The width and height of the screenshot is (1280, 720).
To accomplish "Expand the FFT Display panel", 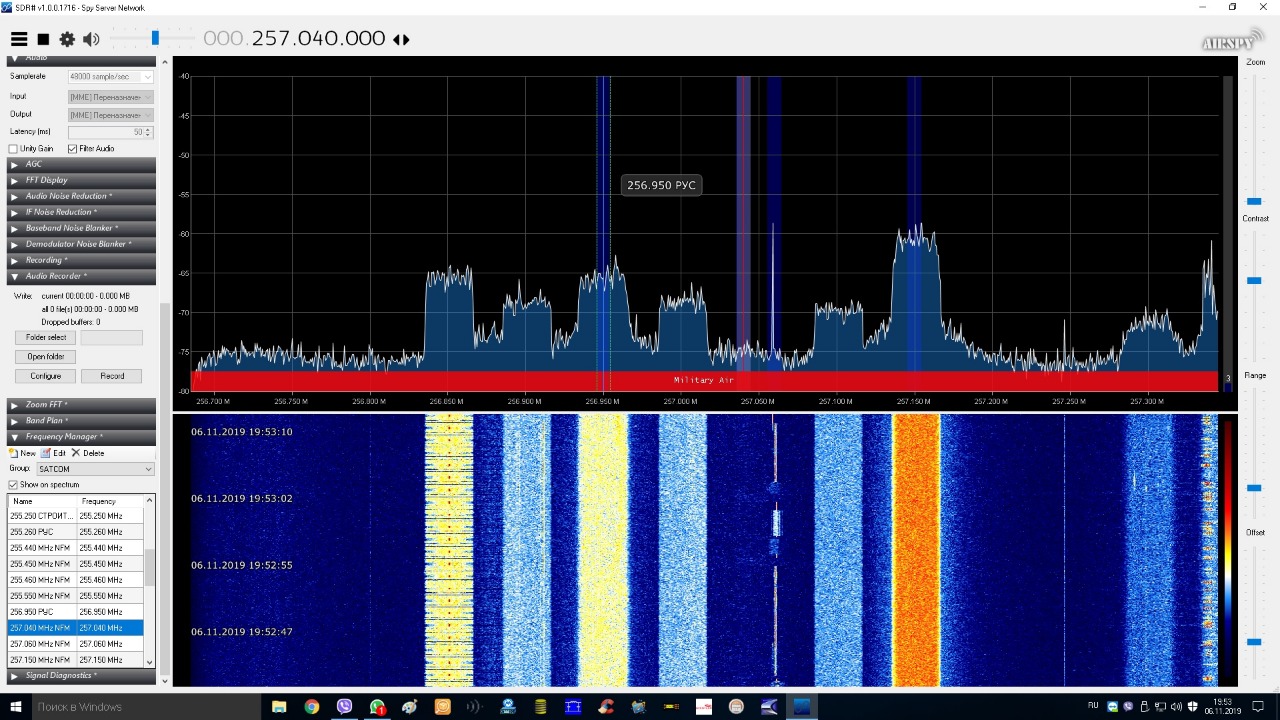I will (81, 180).
